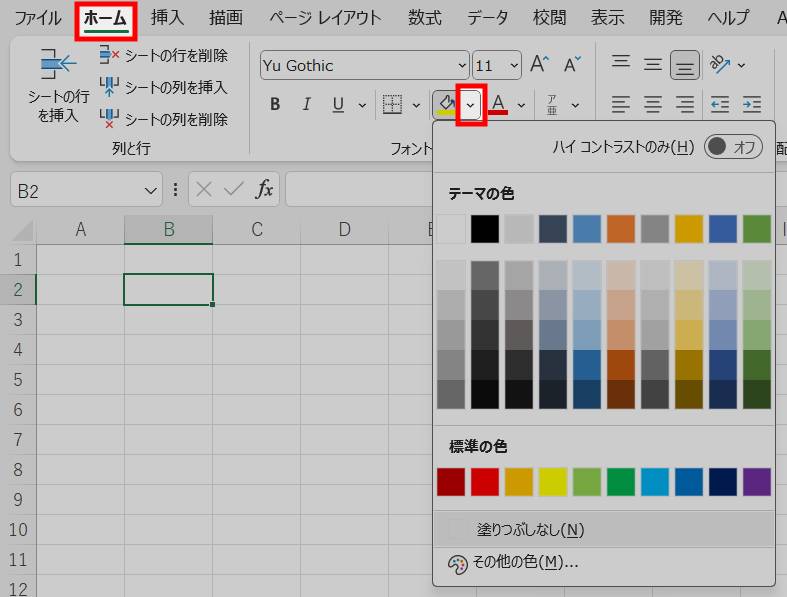This screenshot has width=787, height=597.
Task: Select column D header
Action: (x=344, y=229)
